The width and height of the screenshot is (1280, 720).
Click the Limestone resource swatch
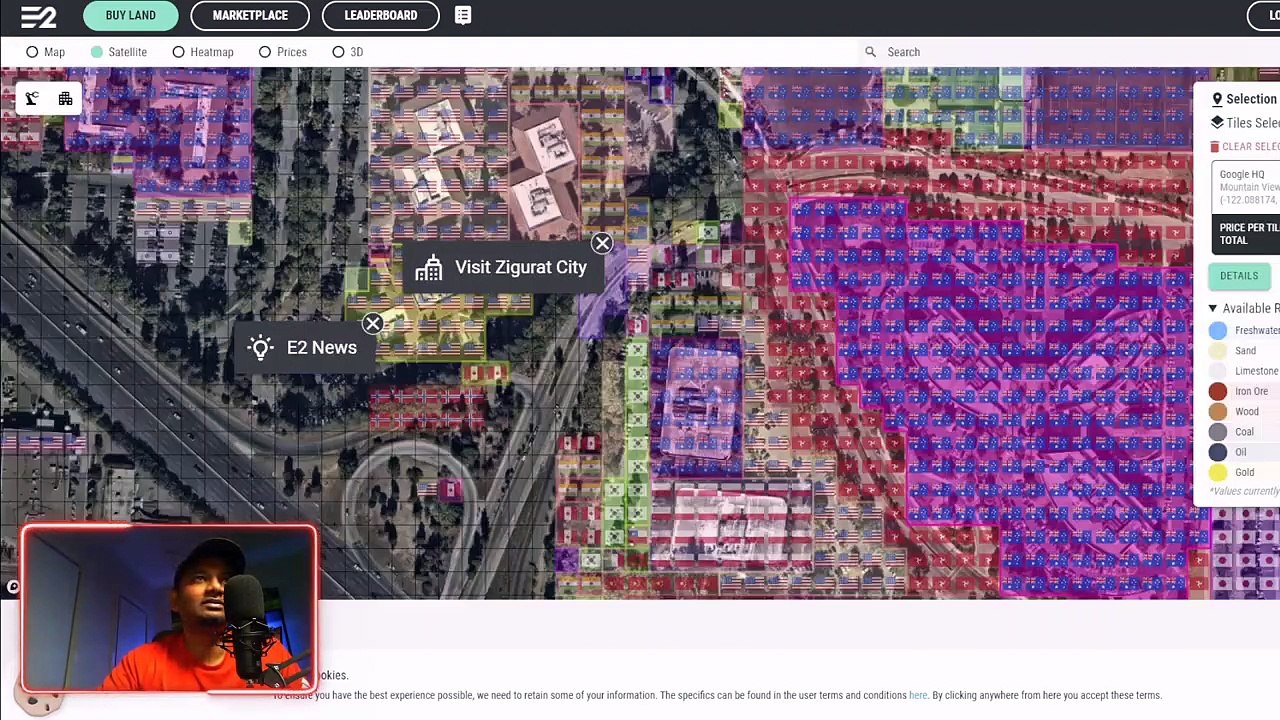pos(1217,371)
